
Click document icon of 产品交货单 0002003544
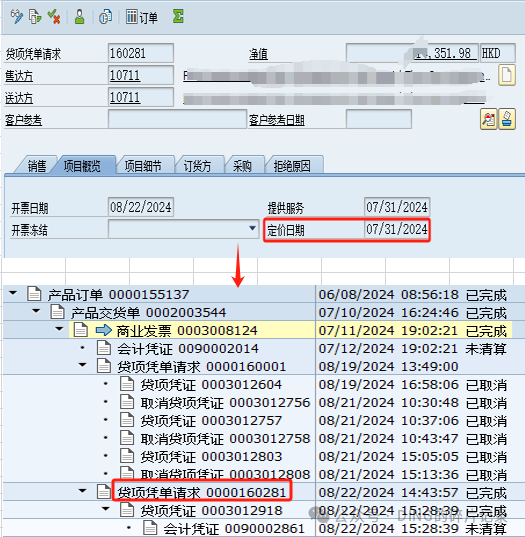pyautogui.click(x=58, y=312)
